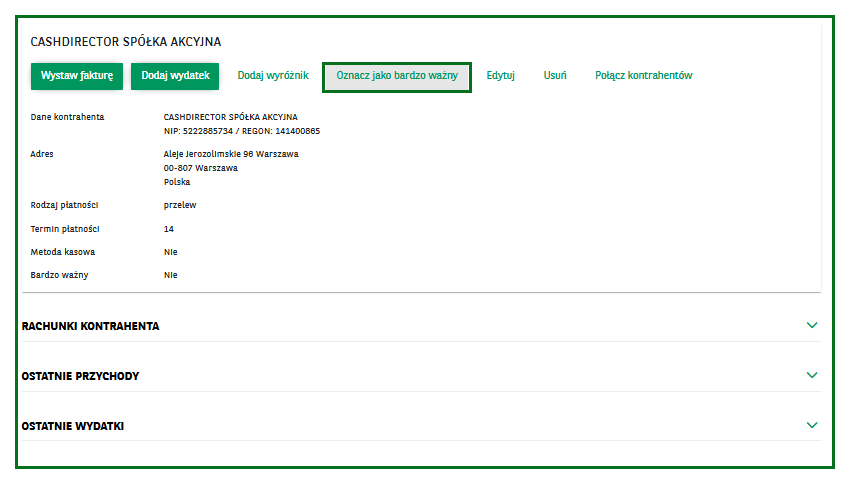Click the CASHDIRECTOR SPÓŁKA AKCYJNA page heading
This screenshot has height=488, width=853.
click(x=126, y=42)
